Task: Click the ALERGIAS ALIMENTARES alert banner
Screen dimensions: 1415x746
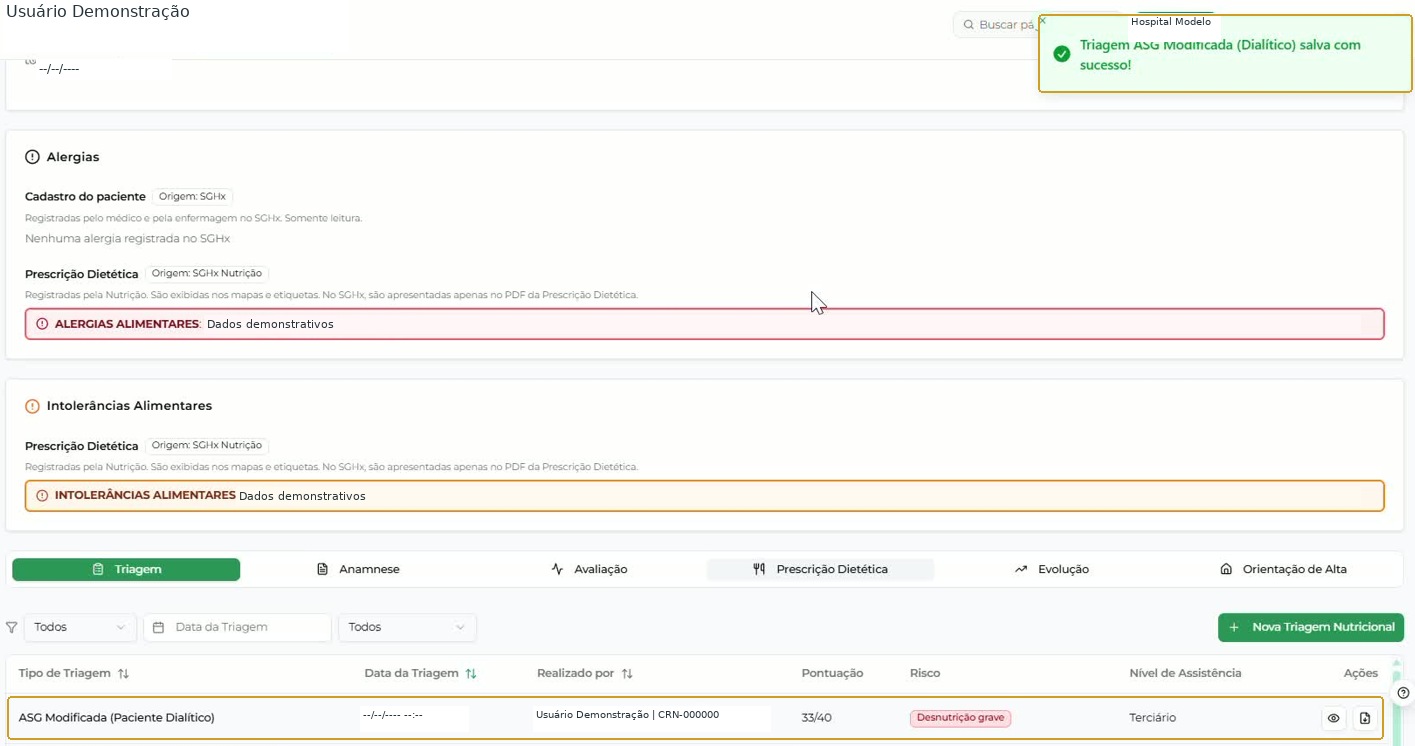Action: pyautogui.click(x=704, y=324)
